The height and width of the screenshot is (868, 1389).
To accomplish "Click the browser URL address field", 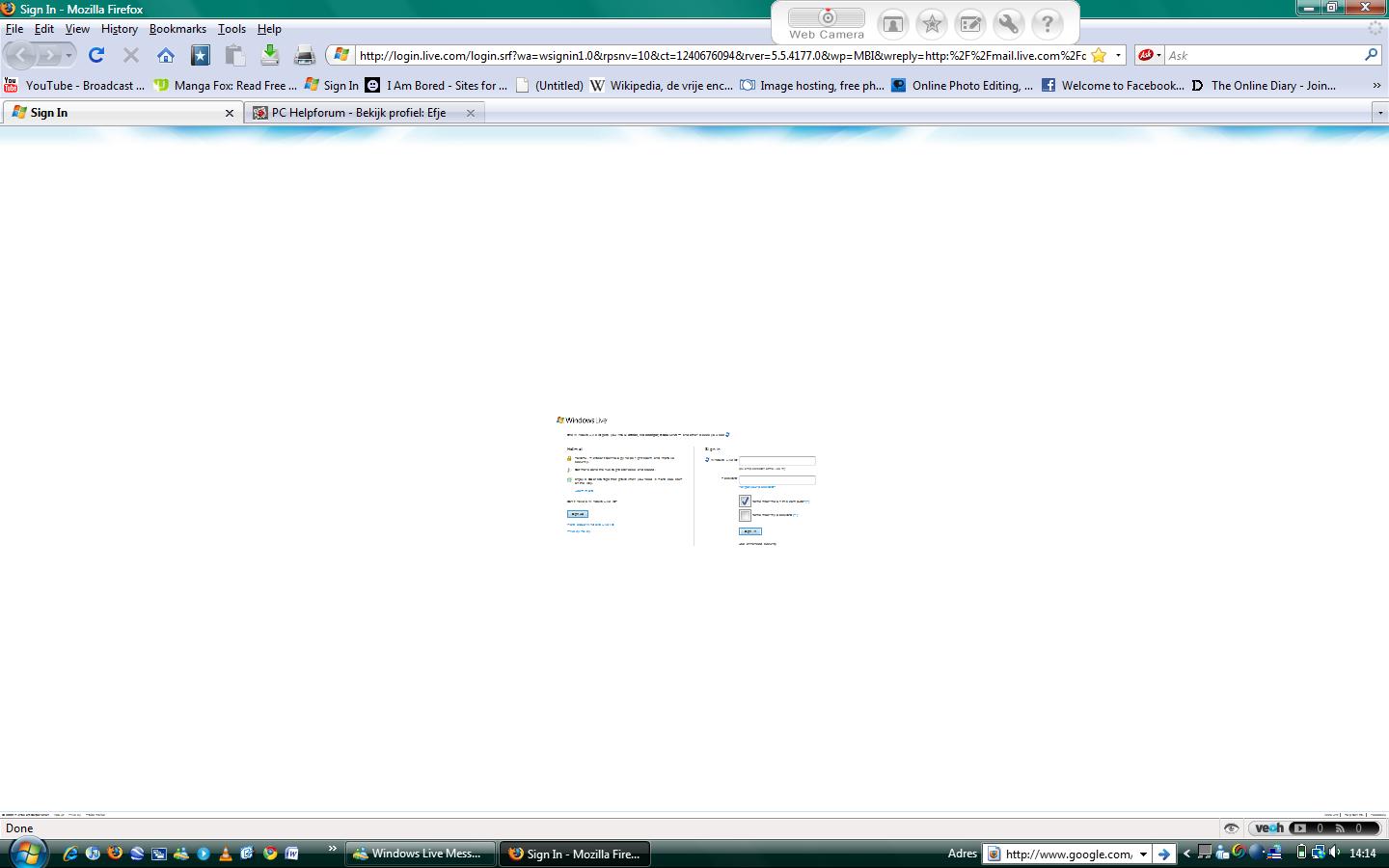I will pos(722,55).
